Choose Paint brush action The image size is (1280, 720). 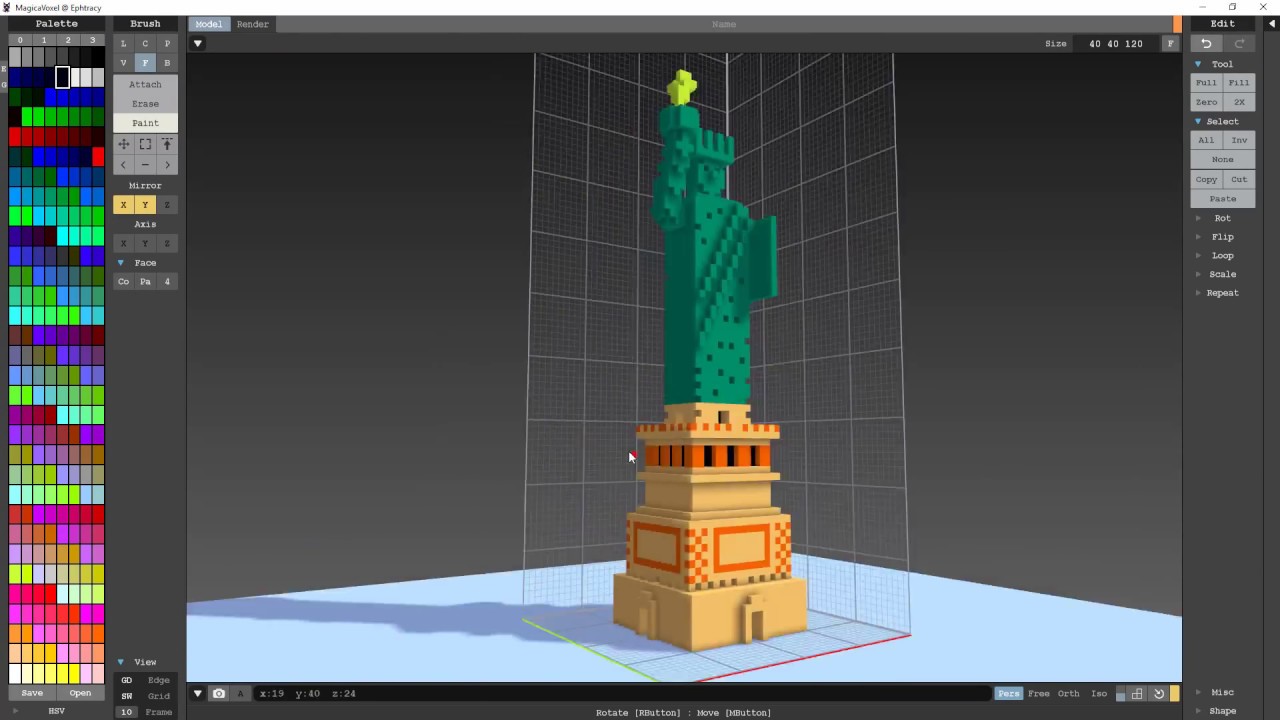(x=145, y=122)
